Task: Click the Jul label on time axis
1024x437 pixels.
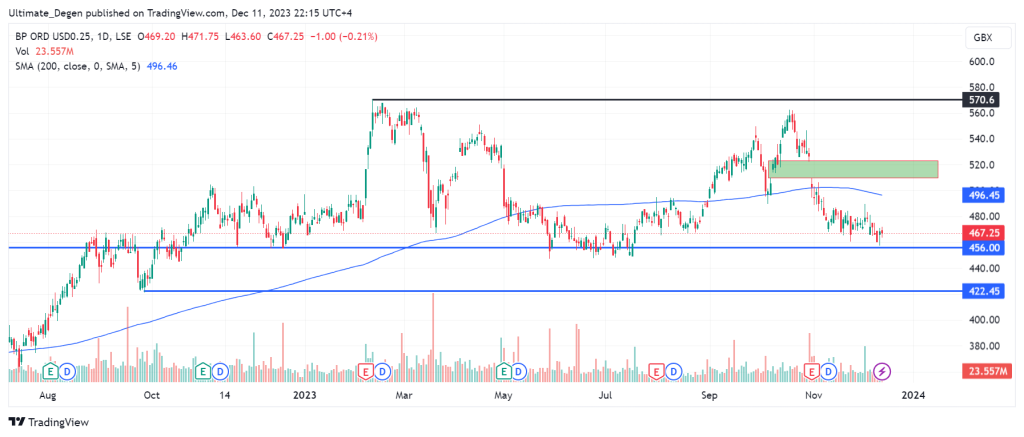Action: tap(607, 395)
